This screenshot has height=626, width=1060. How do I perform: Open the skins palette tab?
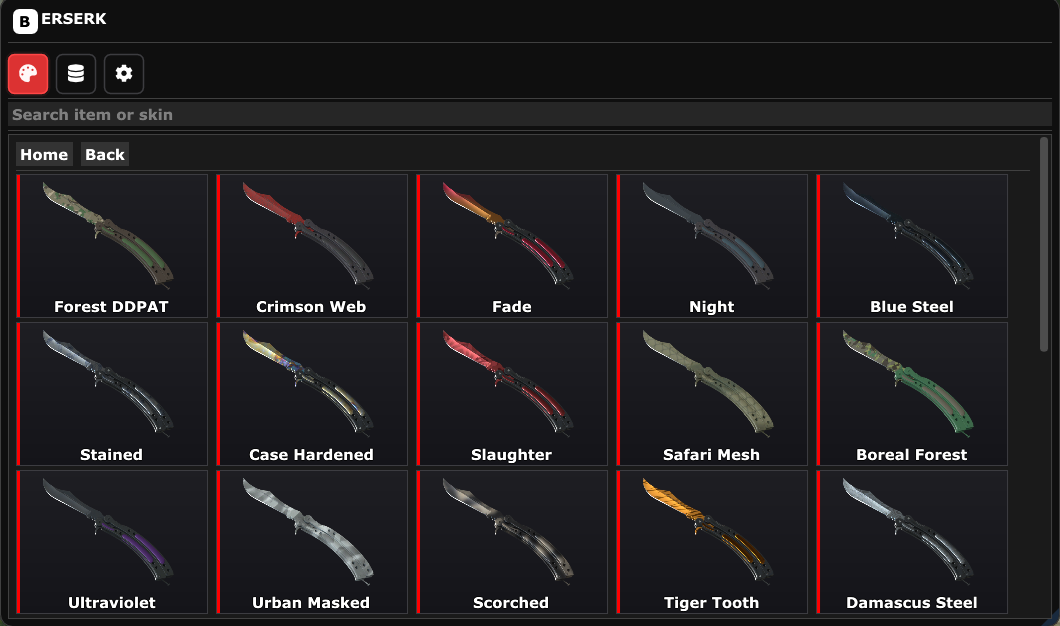click(x=28, y=74)
